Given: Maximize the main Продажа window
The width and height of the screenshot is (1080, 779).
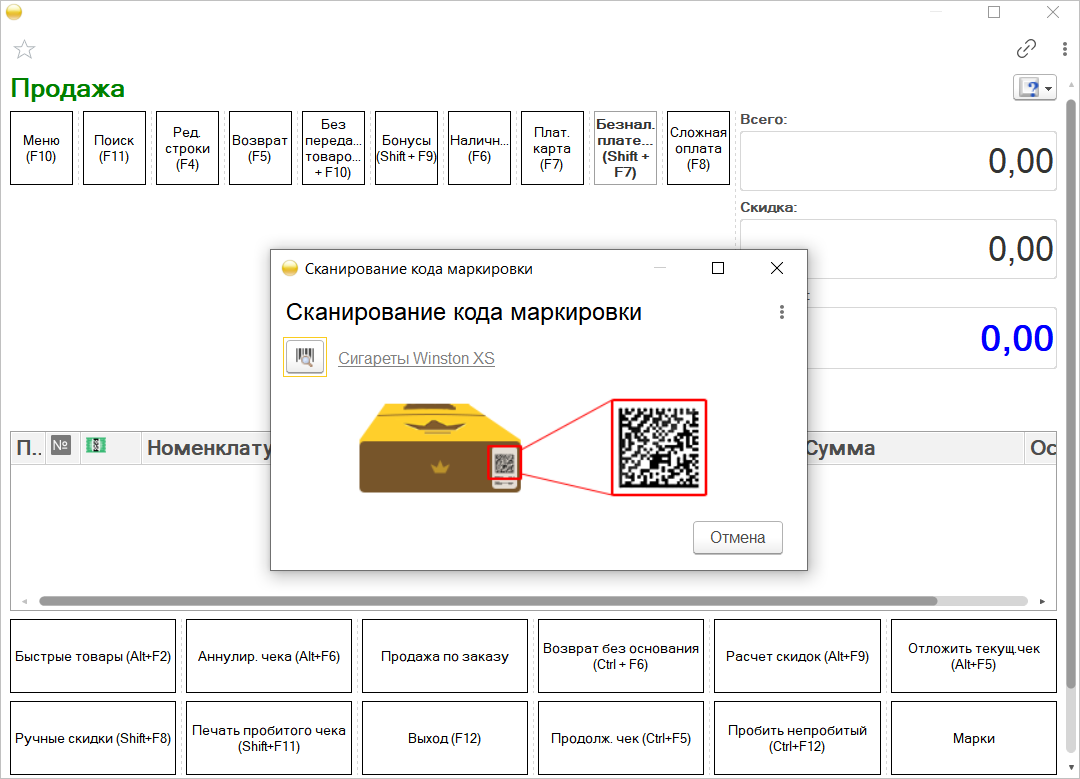Looking at the screenshot, I should 994,12.
